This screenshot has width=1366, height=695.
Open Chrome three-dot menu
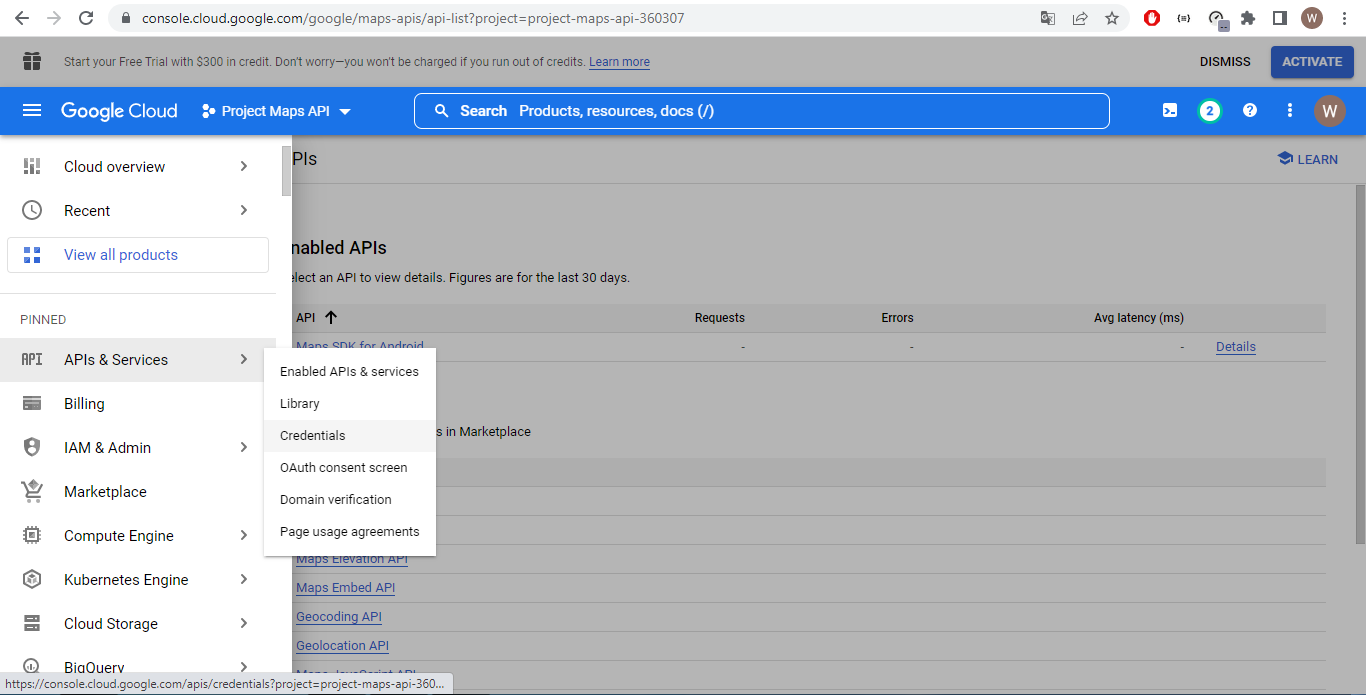1345,18
